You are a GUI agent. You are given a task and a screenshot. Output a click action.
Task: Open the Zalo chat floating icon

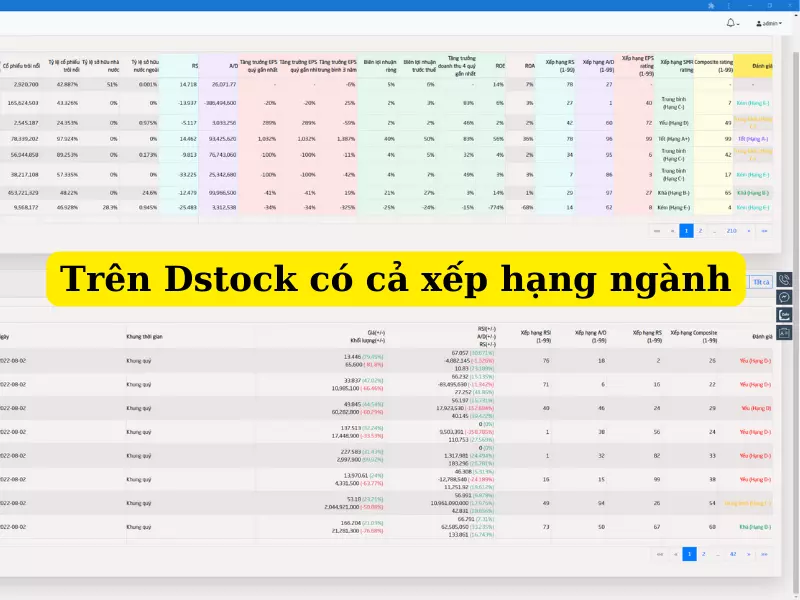point(784,315)
